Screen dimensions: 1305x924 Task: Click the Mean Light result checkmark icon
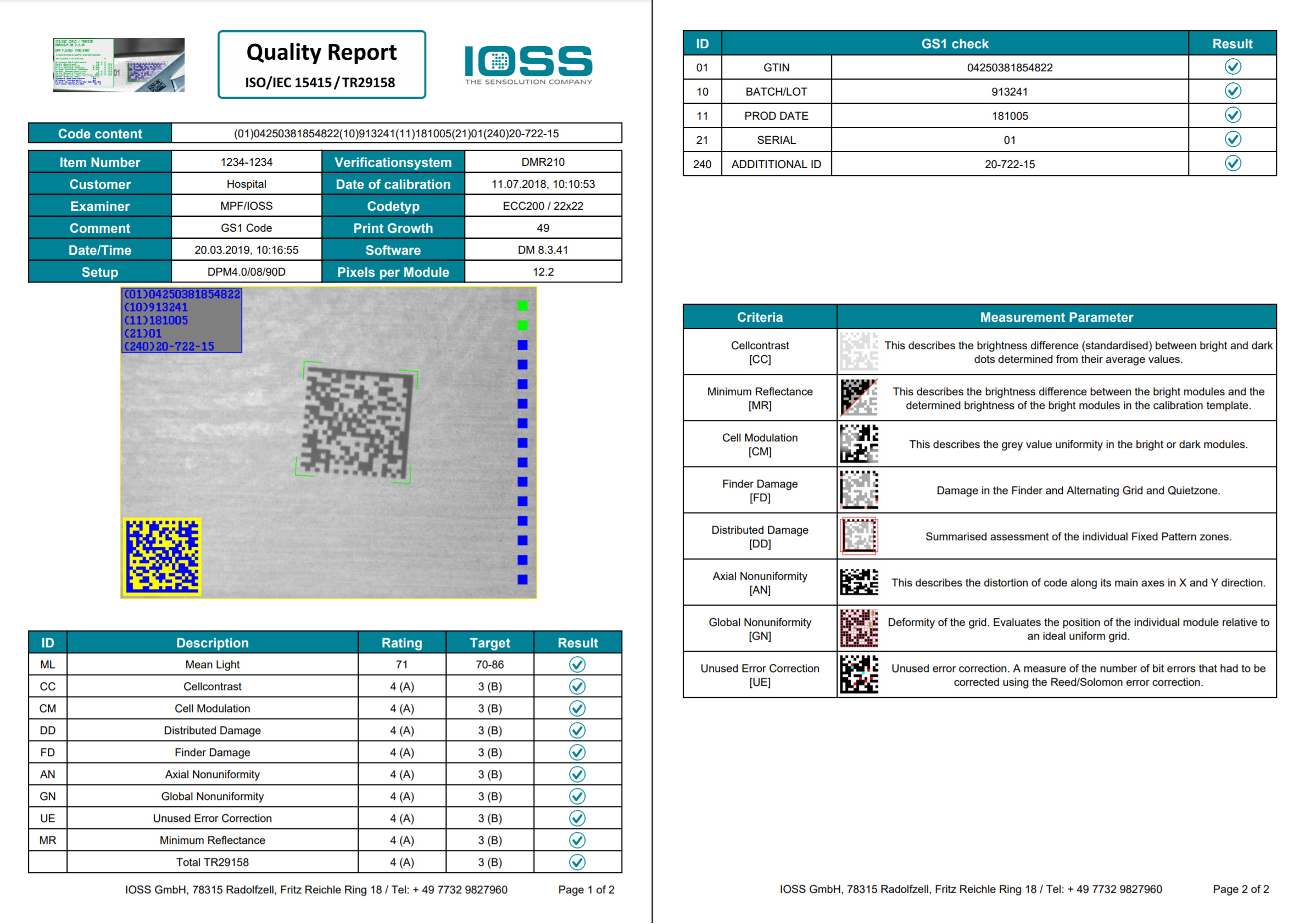[x=578, y=665]
